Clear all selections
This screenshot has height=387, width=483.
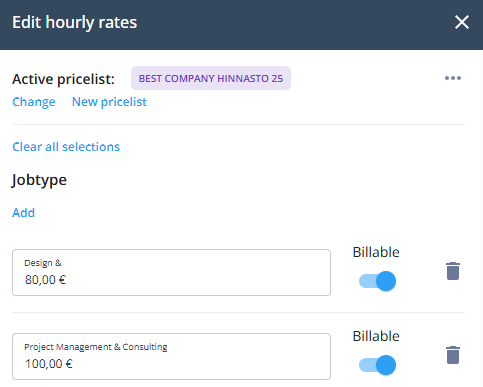tap(66, 147)
